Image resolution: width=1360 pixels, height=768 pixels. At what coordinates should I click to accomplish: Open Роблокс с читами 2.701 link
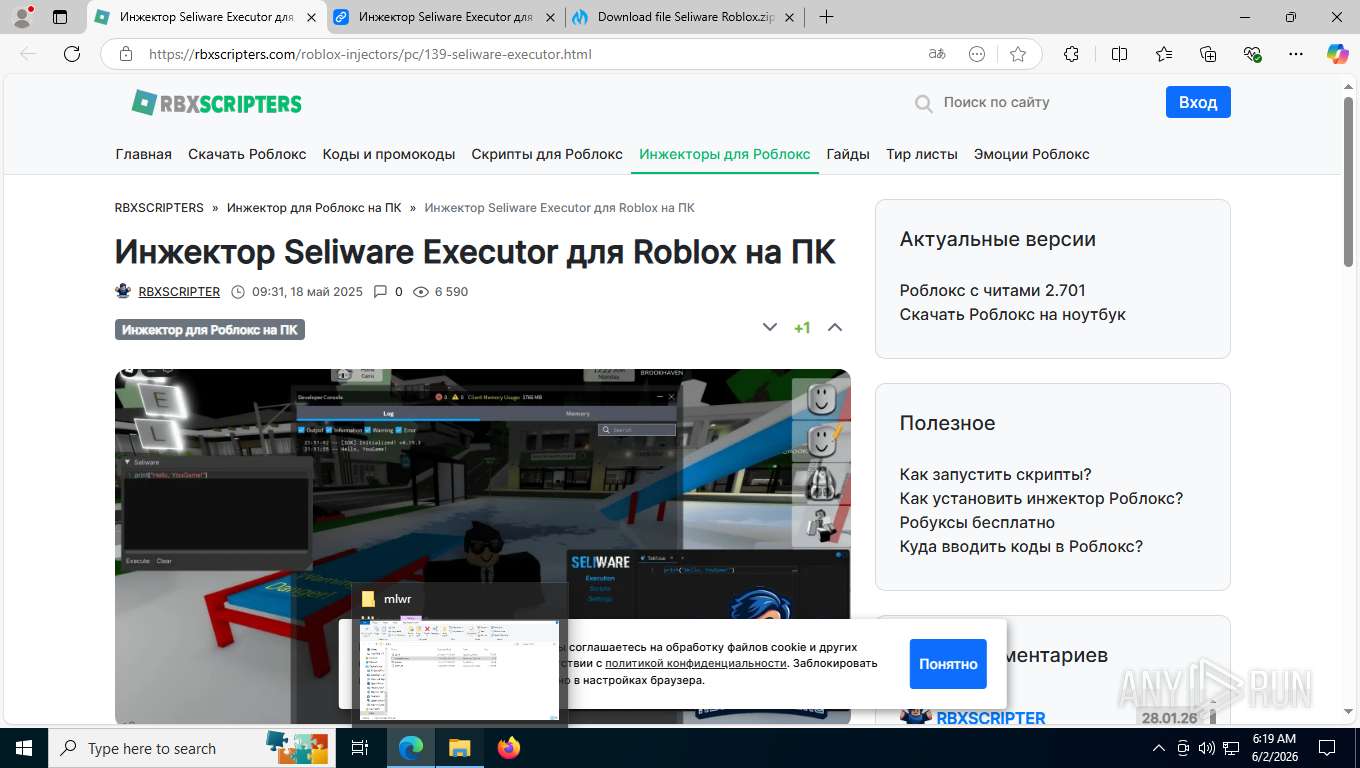[992, 290]
